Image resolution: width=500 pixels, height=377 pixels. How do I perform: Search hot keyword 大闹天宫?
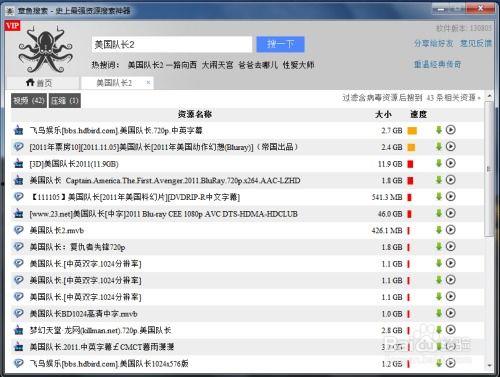click(x=217, y=65)
